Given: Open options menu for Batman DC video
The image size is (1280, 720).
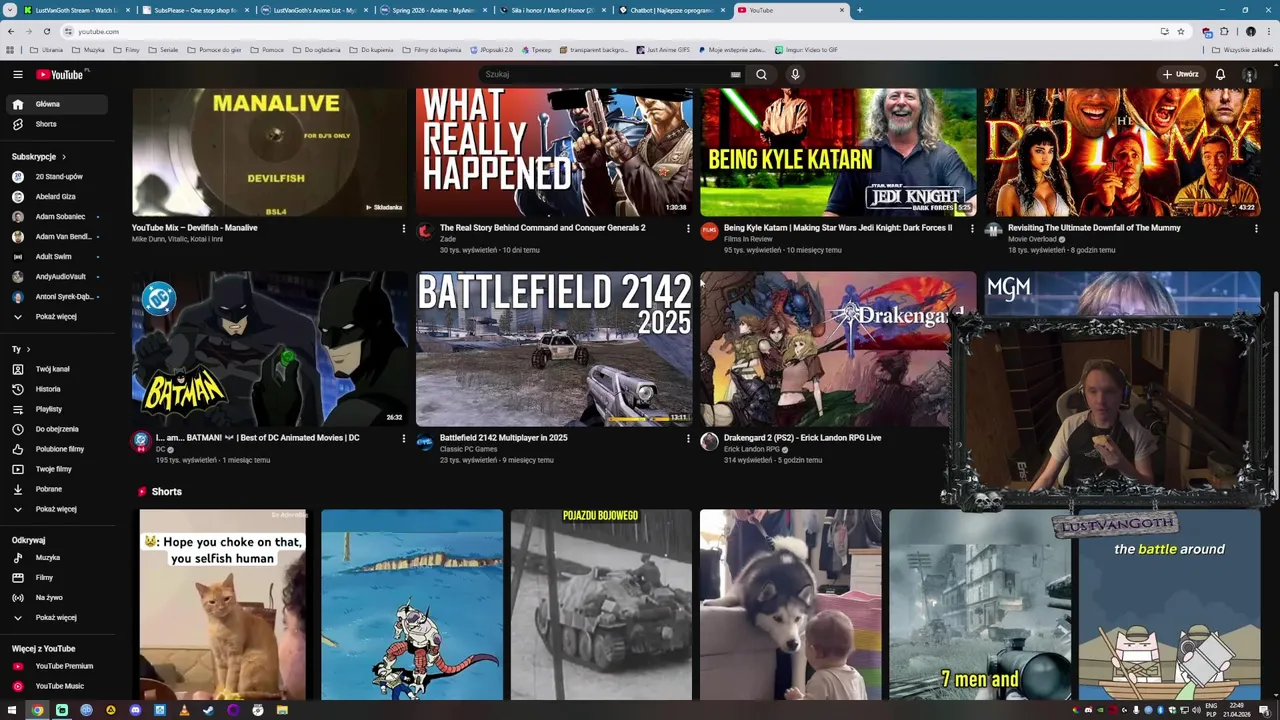Looking at the screenshot, I should pyautogui.click(x=404, y=439).
